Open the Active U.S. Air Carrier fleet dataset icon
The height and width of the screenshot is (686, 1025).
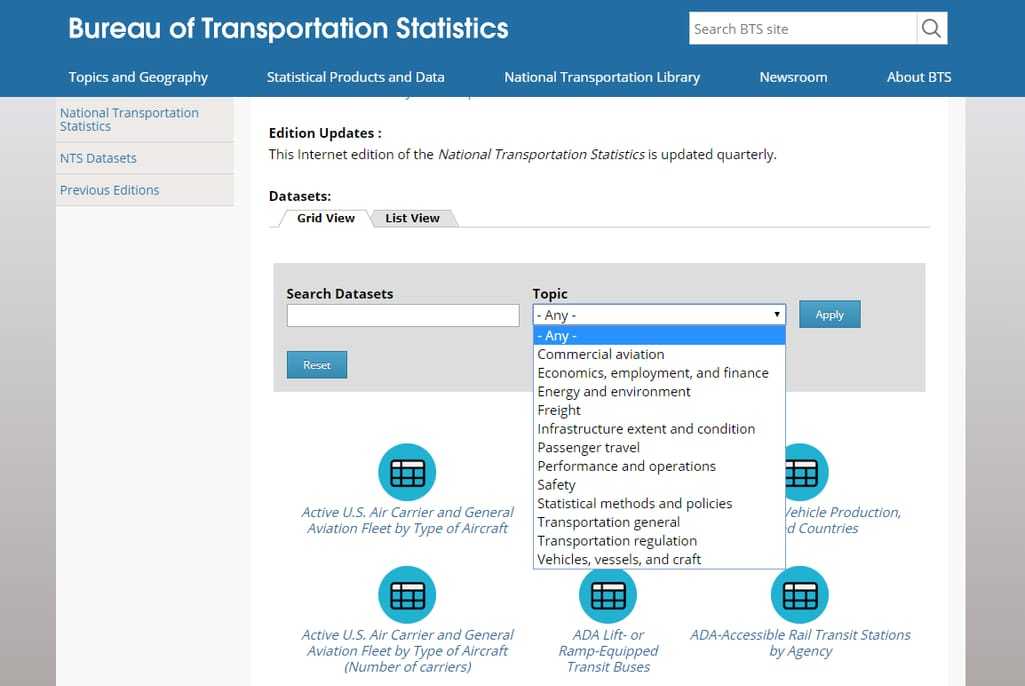[x=407, y=472]
